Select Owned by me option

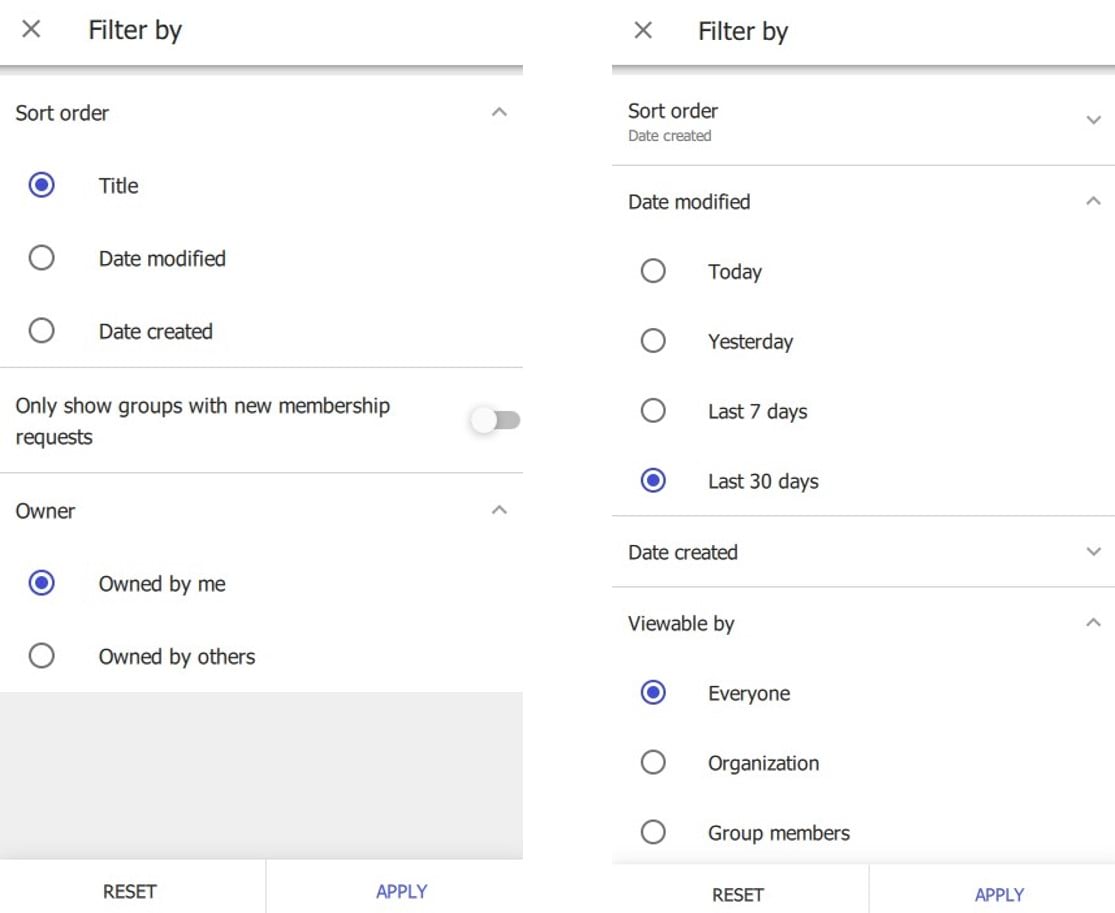point(42,583)
